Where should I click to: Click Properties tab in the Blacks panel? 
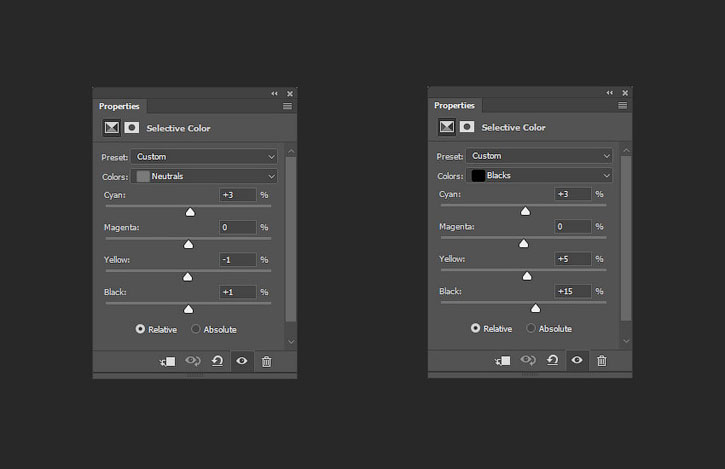pyautogui.click(x=454, y=105)
